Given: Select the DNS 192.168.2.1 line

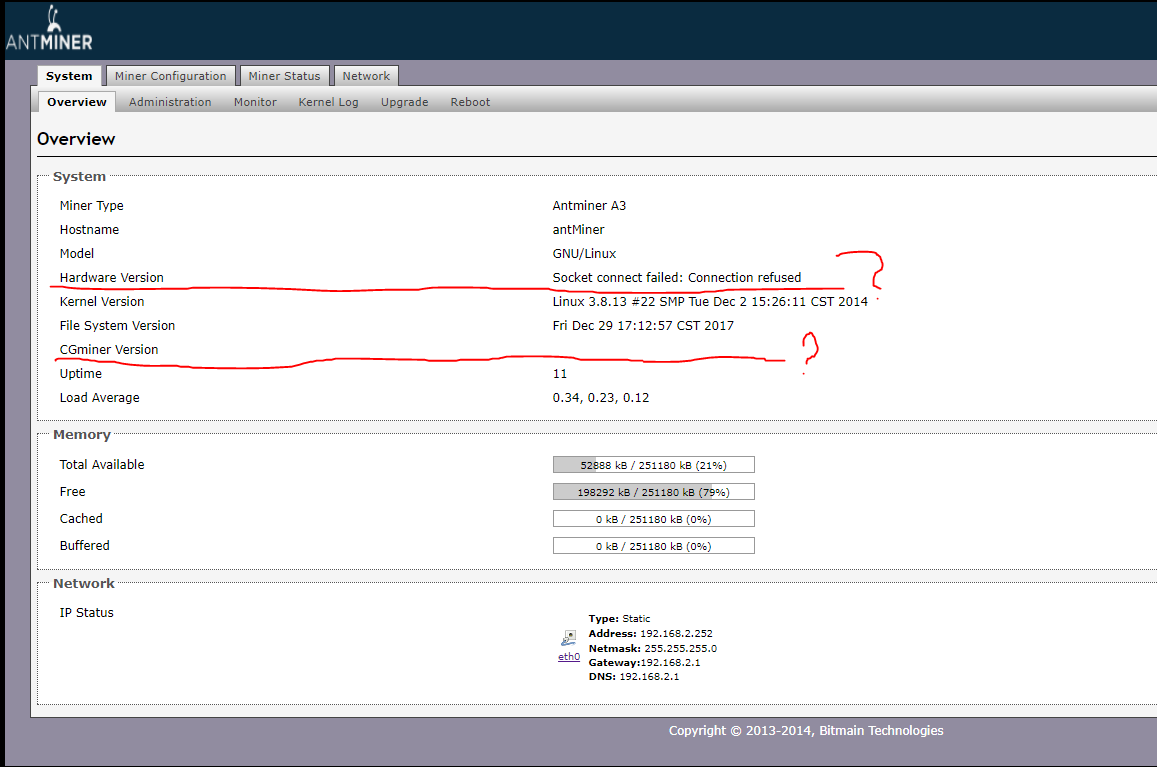Looking at the screenshot, I should (x=634, y=676).
